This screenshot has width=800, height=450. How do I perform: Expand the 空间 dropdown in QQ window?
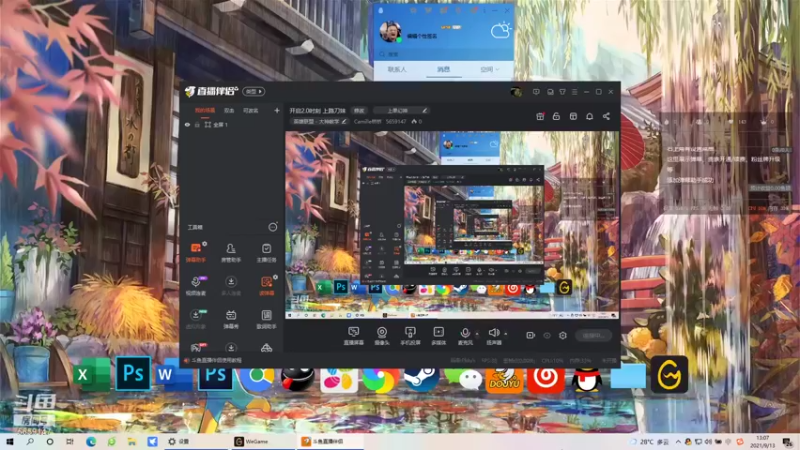[489, 69]
